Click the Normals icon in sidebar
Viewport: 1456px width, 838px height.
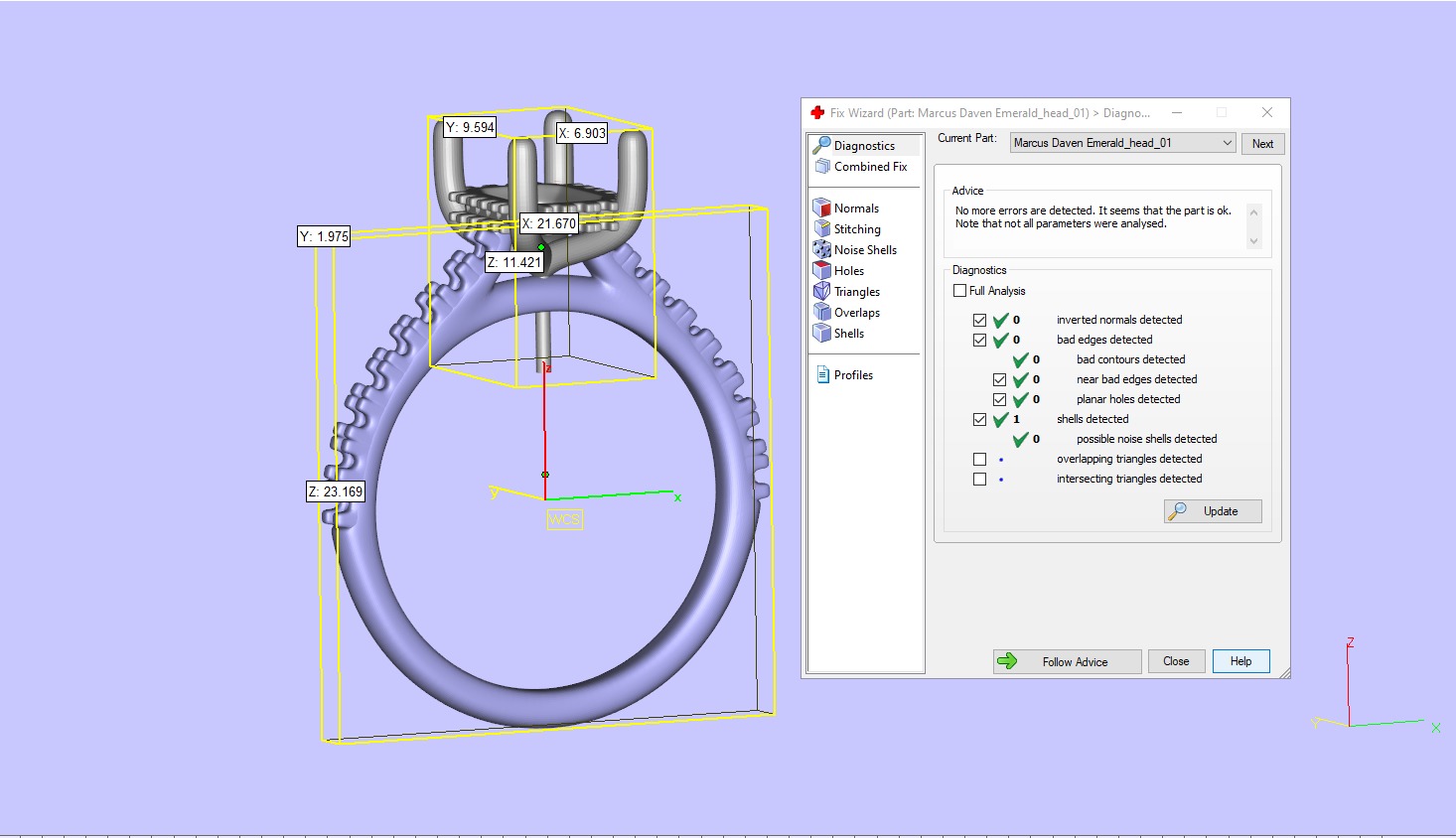click(x=821, y=209)
